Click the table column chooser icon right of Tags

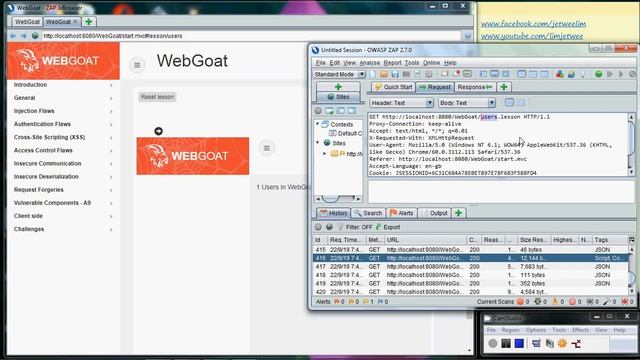click(631, 240)
